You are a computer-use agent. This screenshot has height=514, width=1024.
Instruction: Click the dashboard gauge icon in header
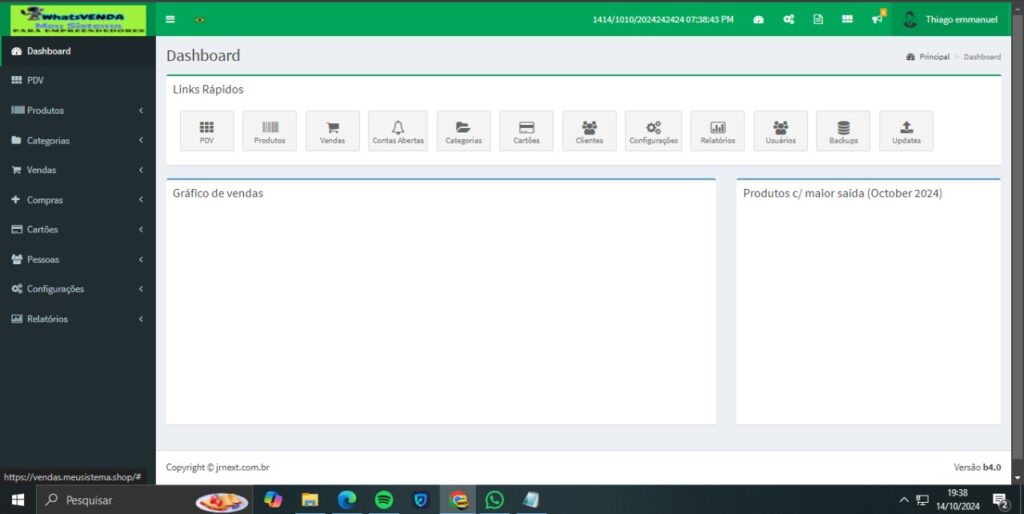(758, 20)
